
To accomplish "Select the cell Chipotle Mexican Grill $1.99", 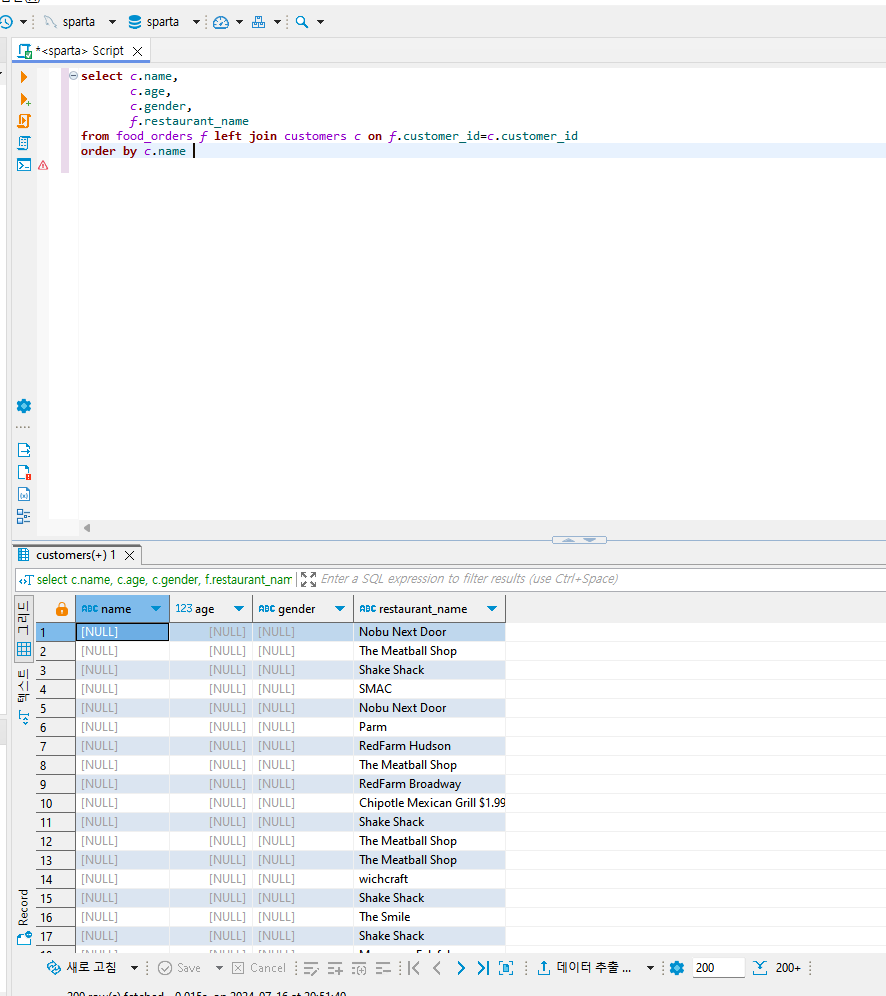I will tap(429, 803).
